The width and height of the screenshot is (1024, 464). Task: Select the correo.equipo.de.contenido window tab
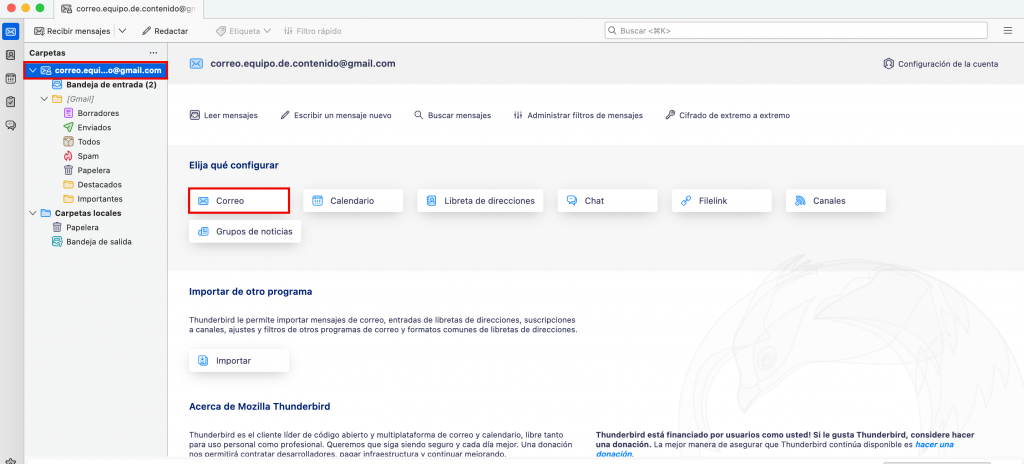130,9
